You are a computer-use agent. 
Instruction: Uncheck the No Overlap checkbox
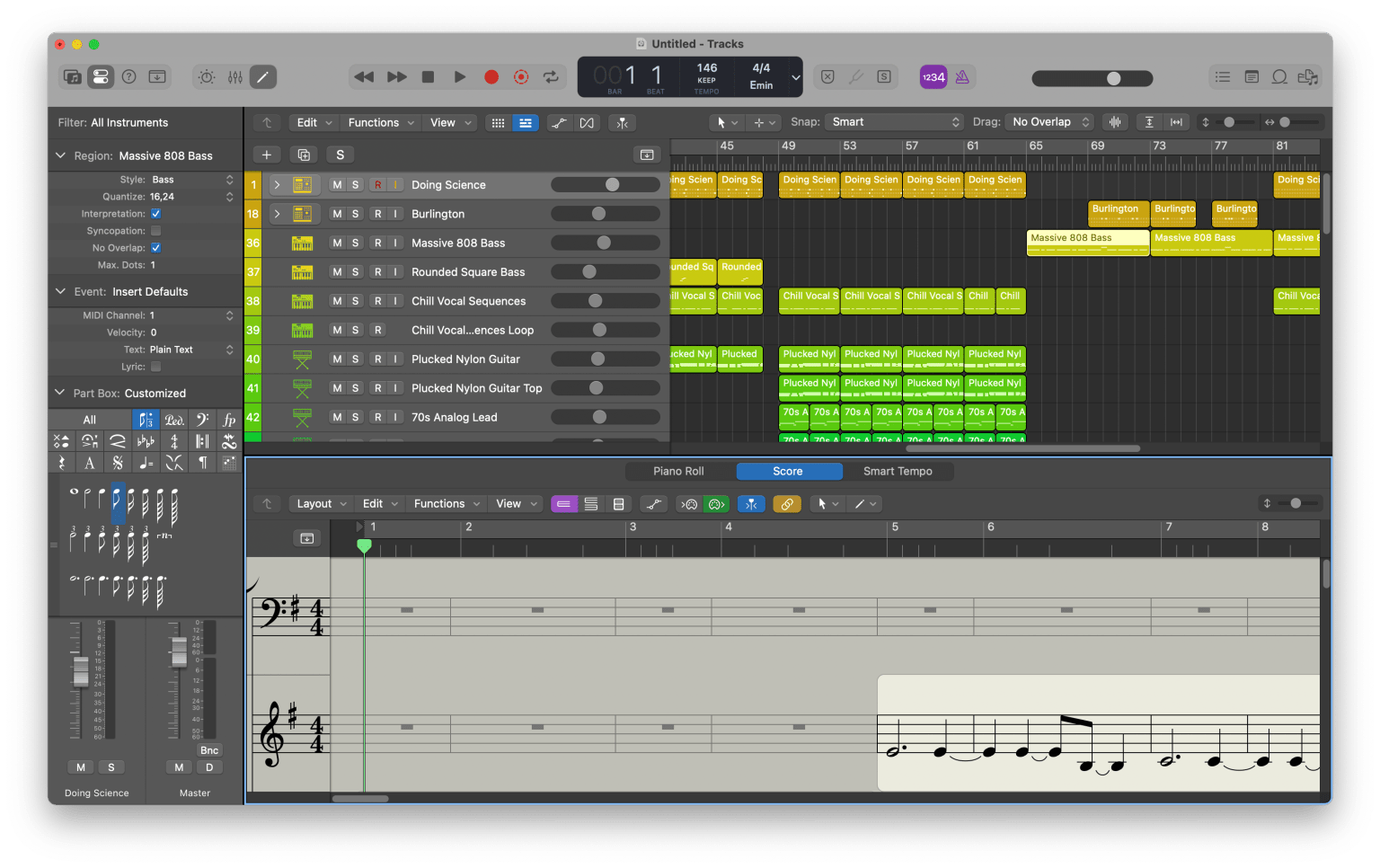pyautogui.click(x=155, y=248)
